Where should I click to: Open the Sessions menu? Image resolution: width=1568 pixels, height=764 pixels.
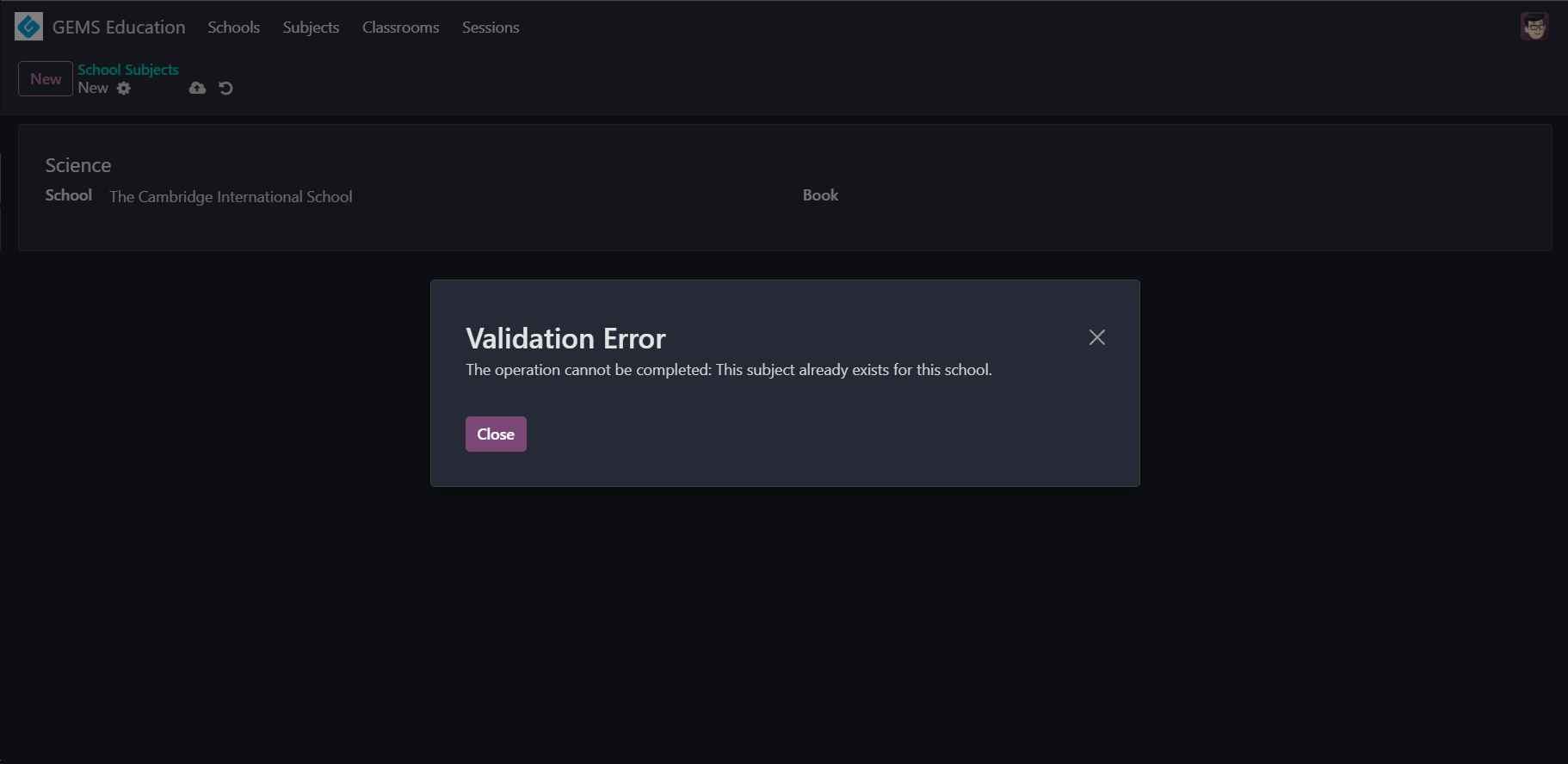click(491, 28)
